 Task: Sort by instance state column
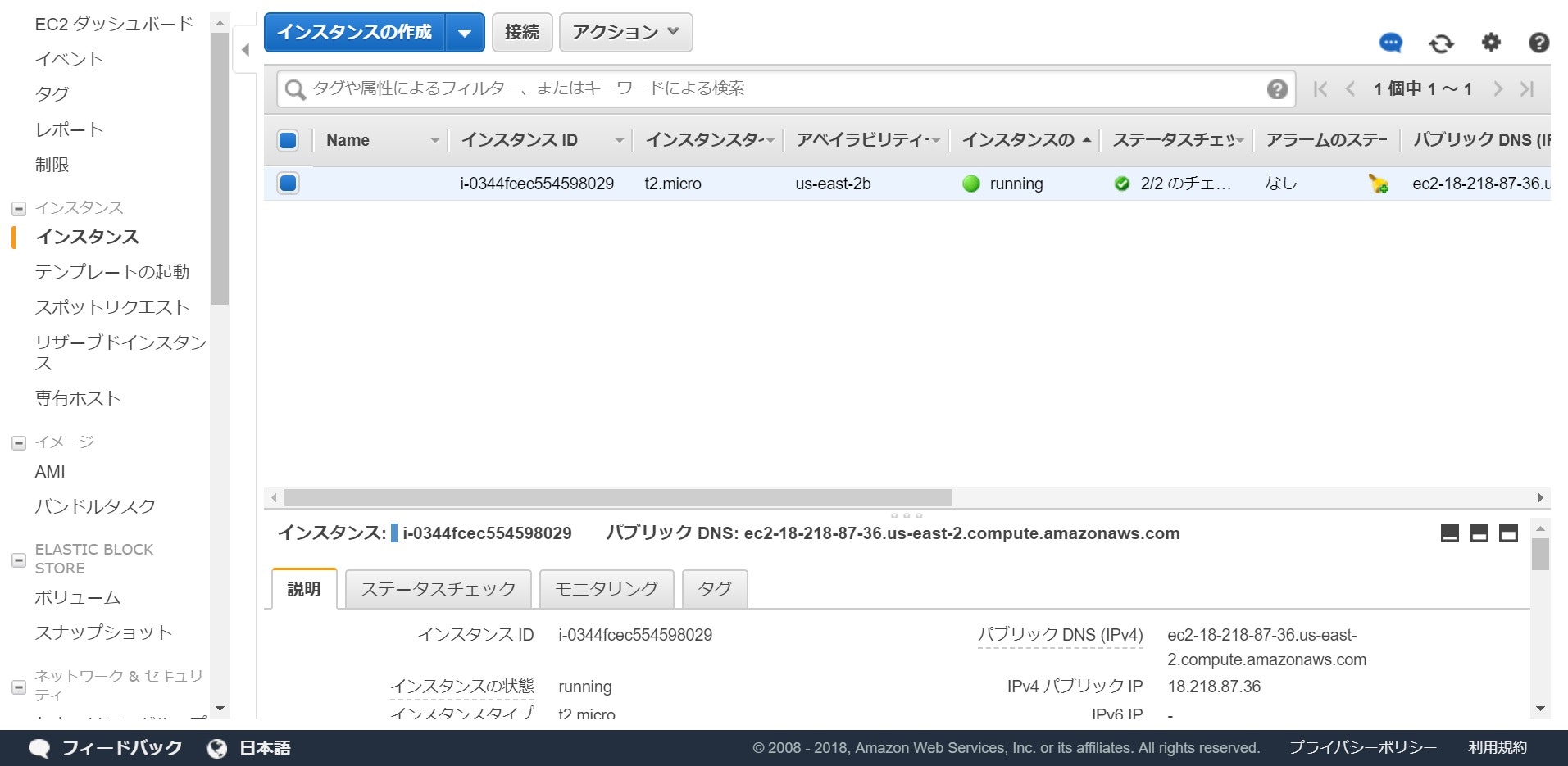(1025, 140)
